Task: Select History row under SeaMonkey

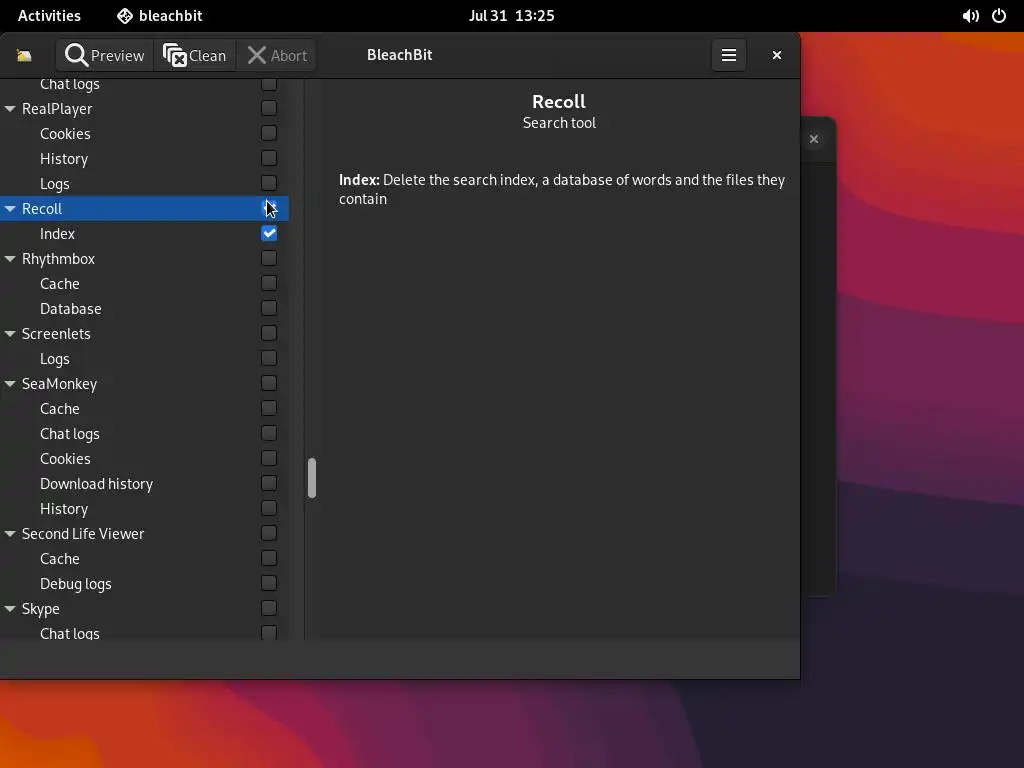Action: [x=64, y=509]
